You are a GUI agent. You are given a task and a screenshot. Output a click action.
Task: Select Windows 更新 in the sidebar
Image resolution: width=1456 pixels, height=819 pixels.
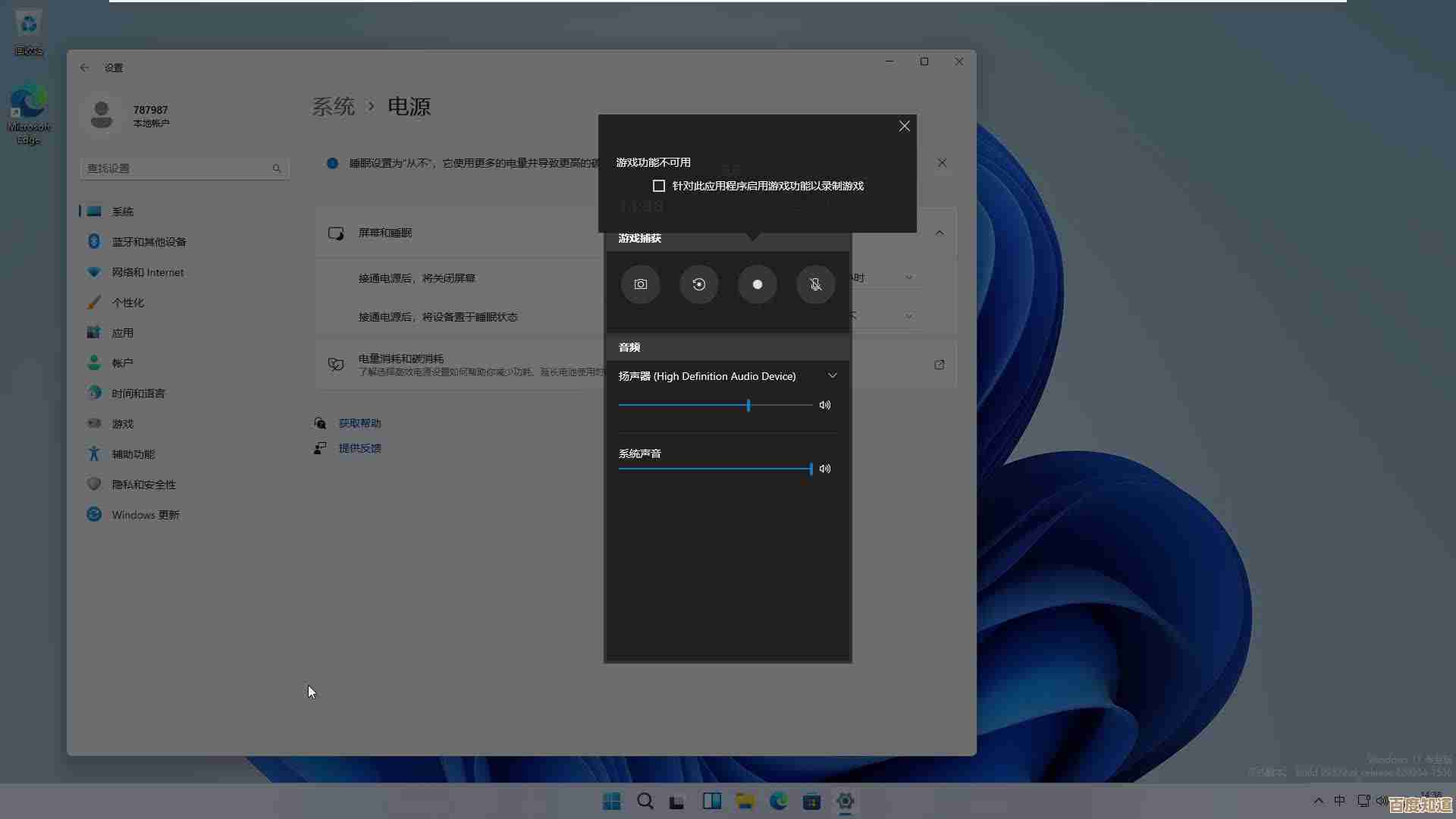(x=145, y=514)
